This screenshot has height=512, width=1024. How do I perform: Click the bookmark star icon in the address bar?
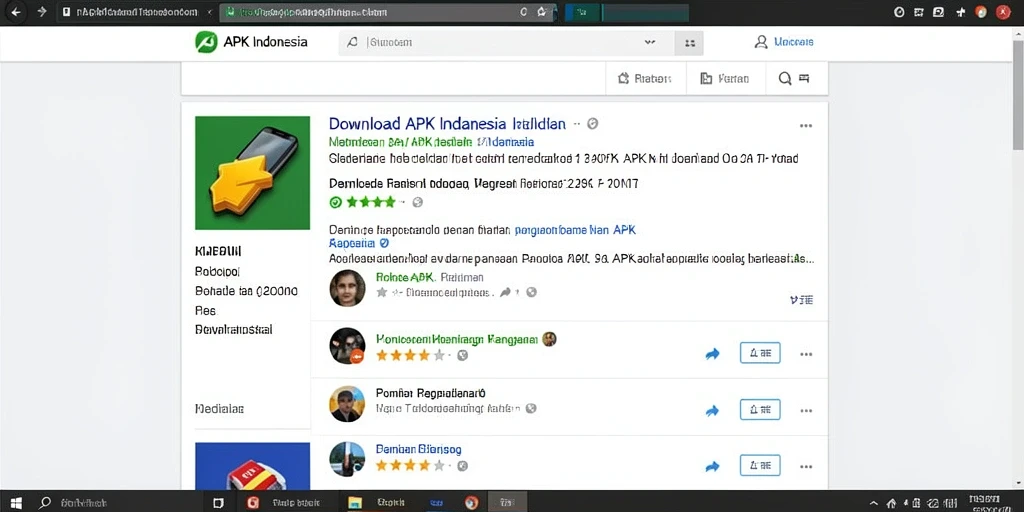541,12
